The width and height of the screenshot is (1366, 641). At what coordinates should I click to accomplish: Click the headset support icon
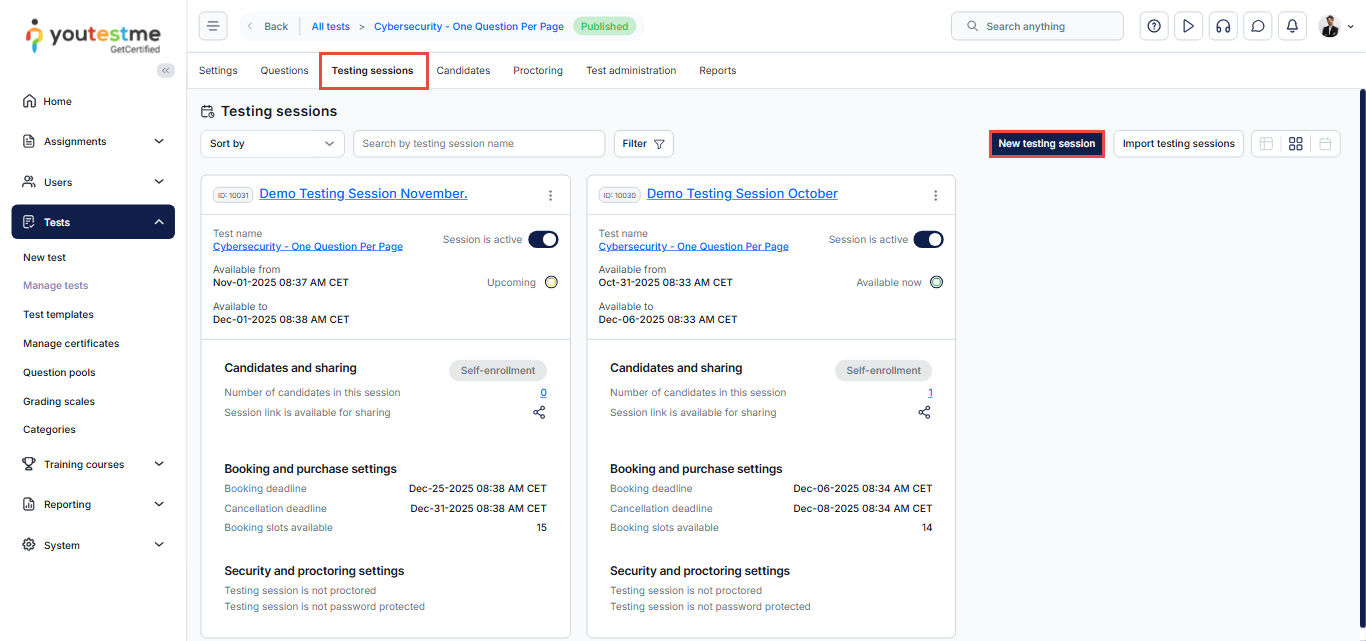(x=1222, y=26)
